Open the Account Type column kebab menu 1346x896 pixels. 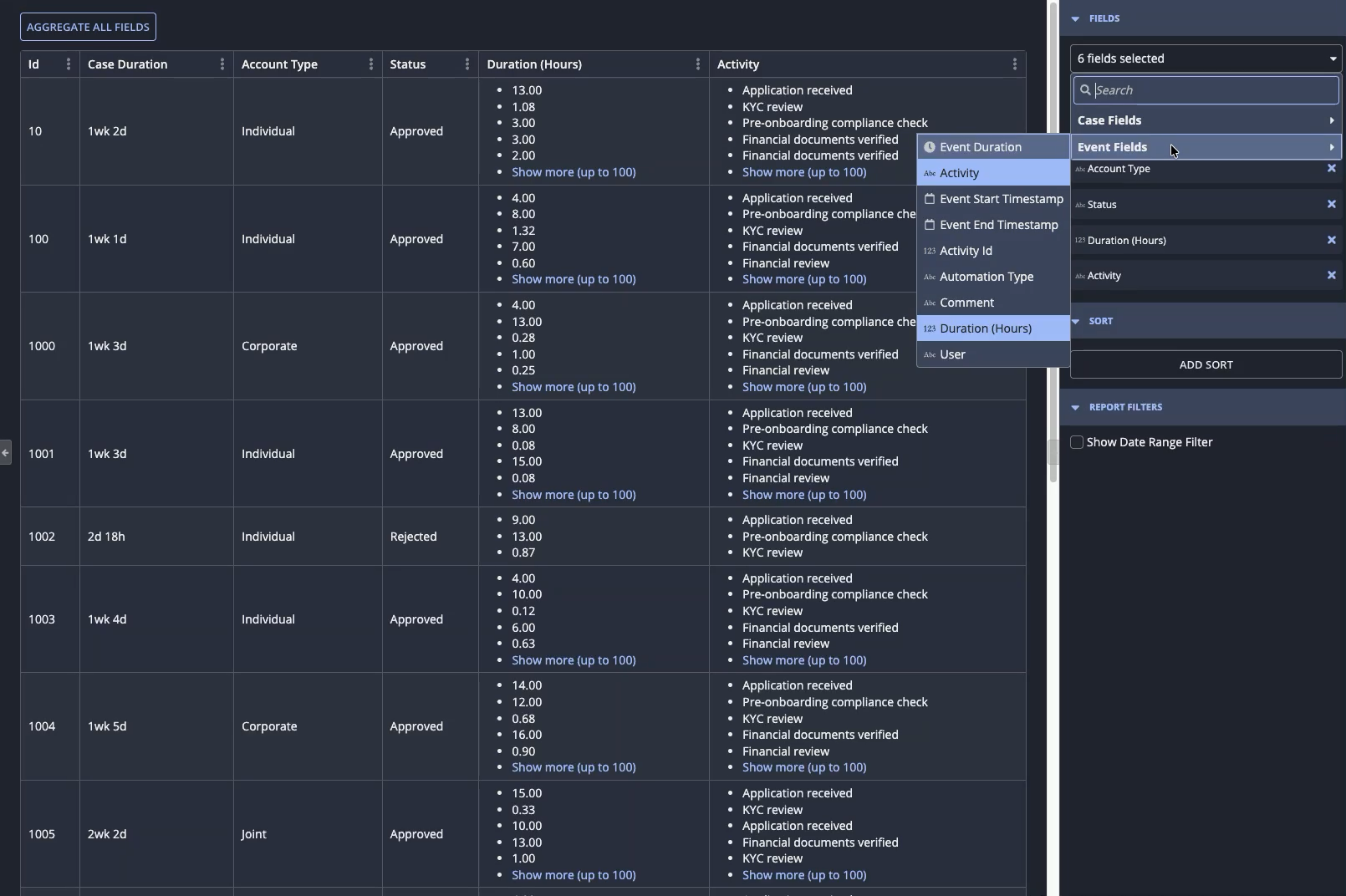pos(371,64)
